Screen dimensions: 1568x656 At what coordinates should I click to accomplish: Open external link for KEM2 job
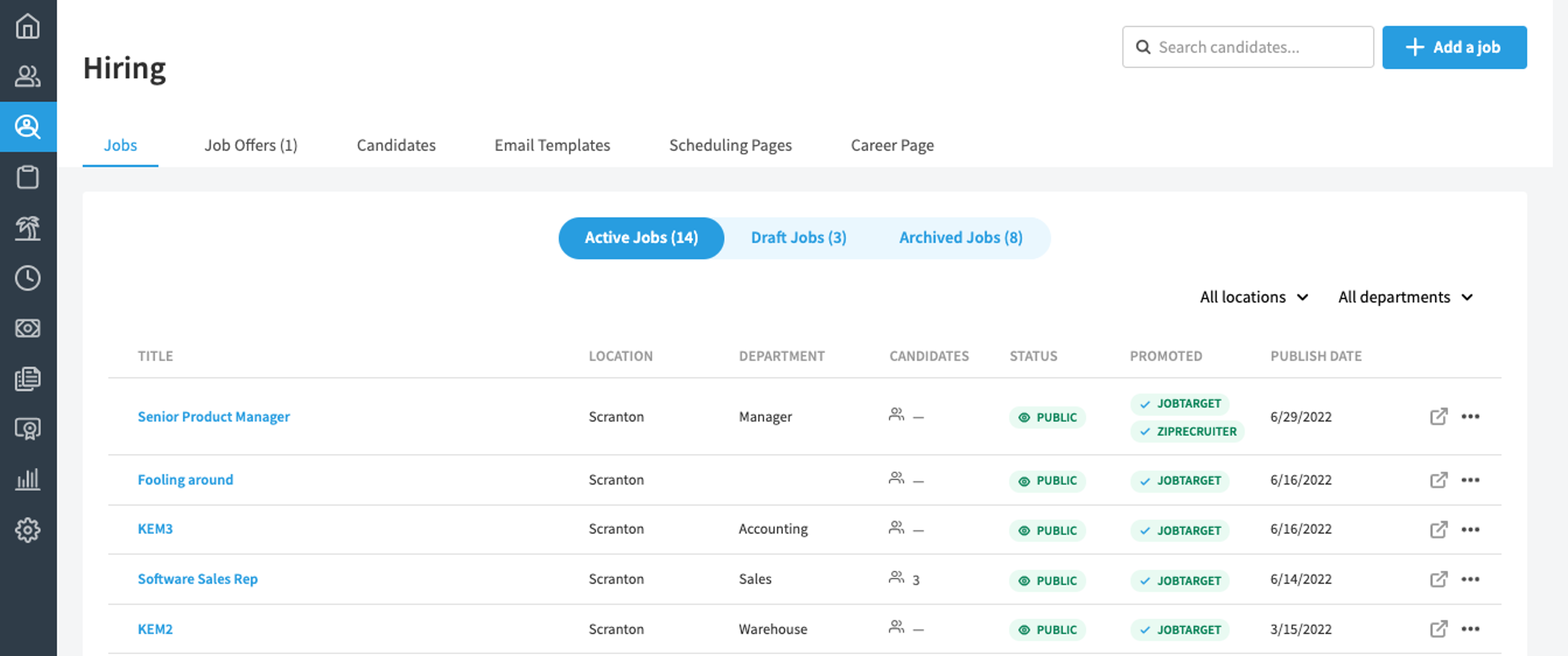point(1438,629)
